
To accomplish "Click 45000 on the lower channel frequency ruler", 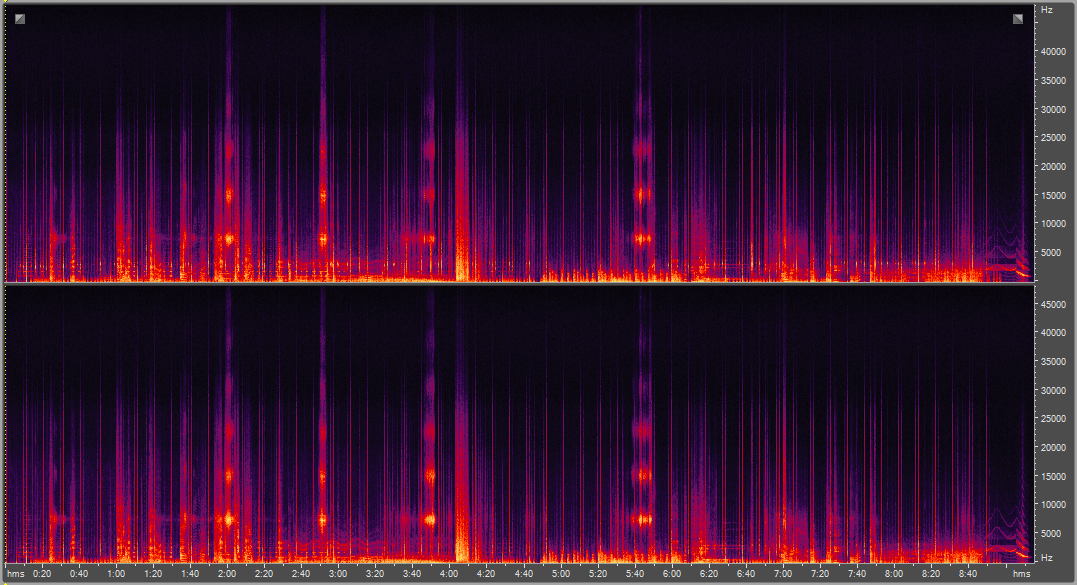I will (1054, 304).
